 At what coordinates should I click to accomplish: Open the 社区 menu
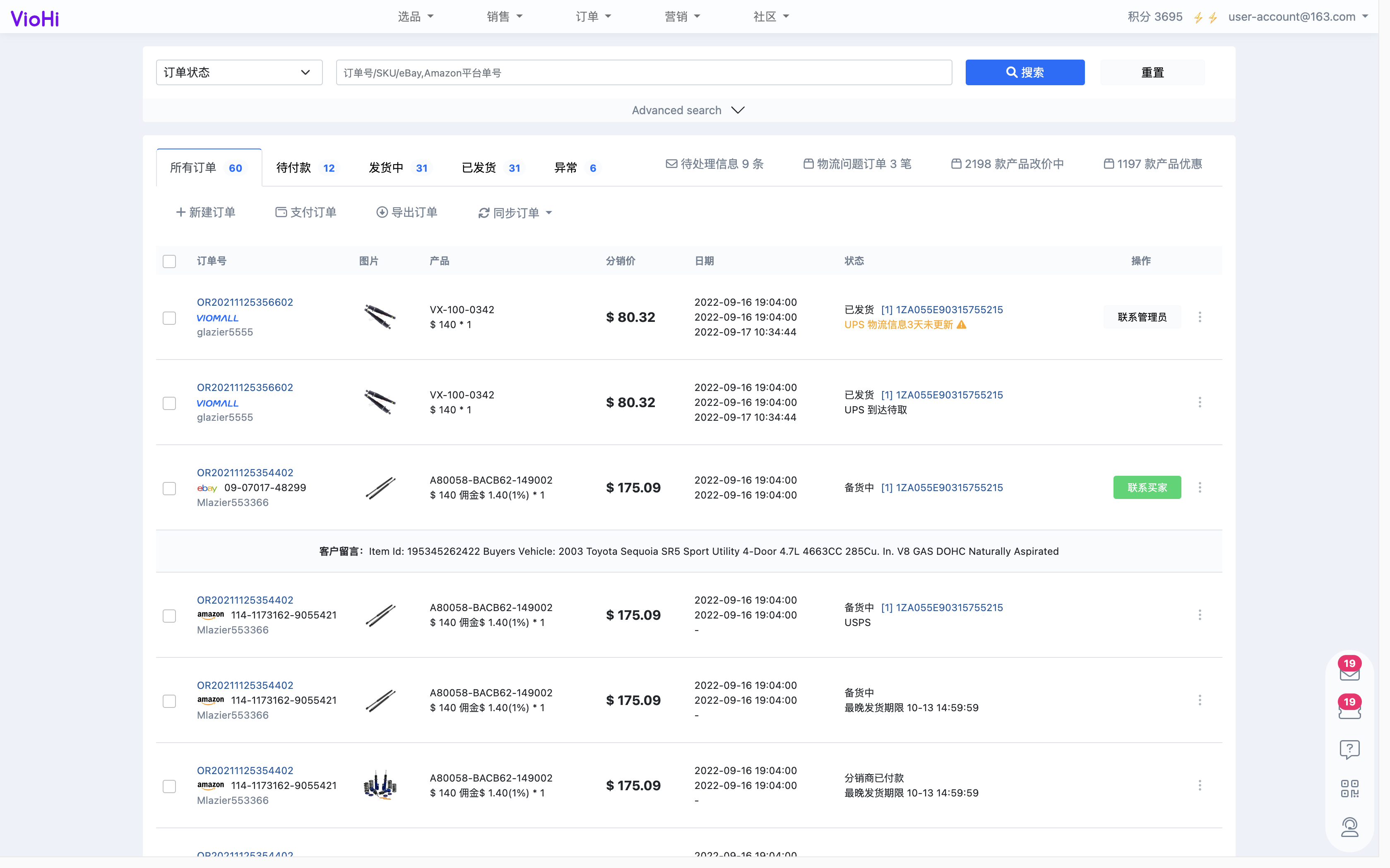(x=772, y=17)
